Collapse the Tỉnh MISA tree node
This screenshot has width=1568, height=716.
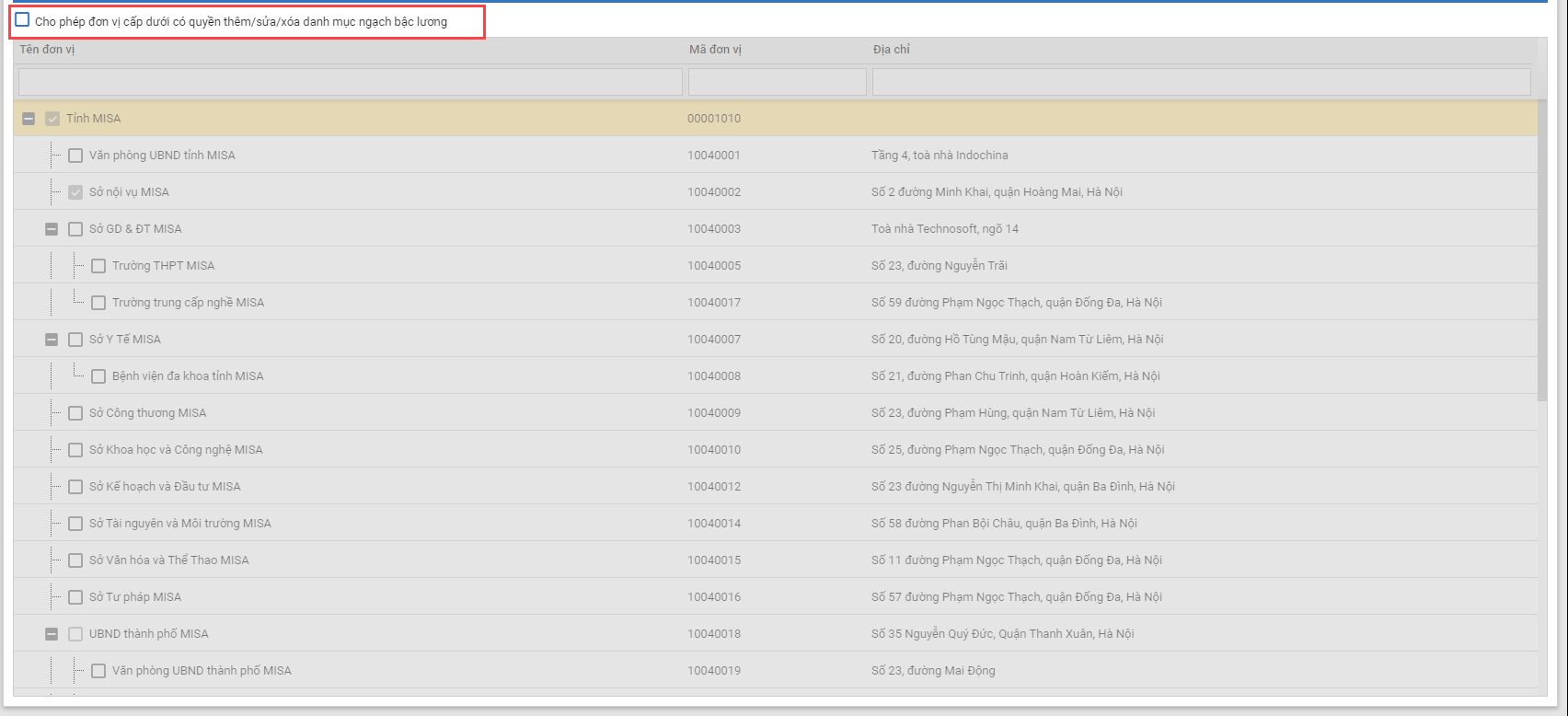pos(29,119)
